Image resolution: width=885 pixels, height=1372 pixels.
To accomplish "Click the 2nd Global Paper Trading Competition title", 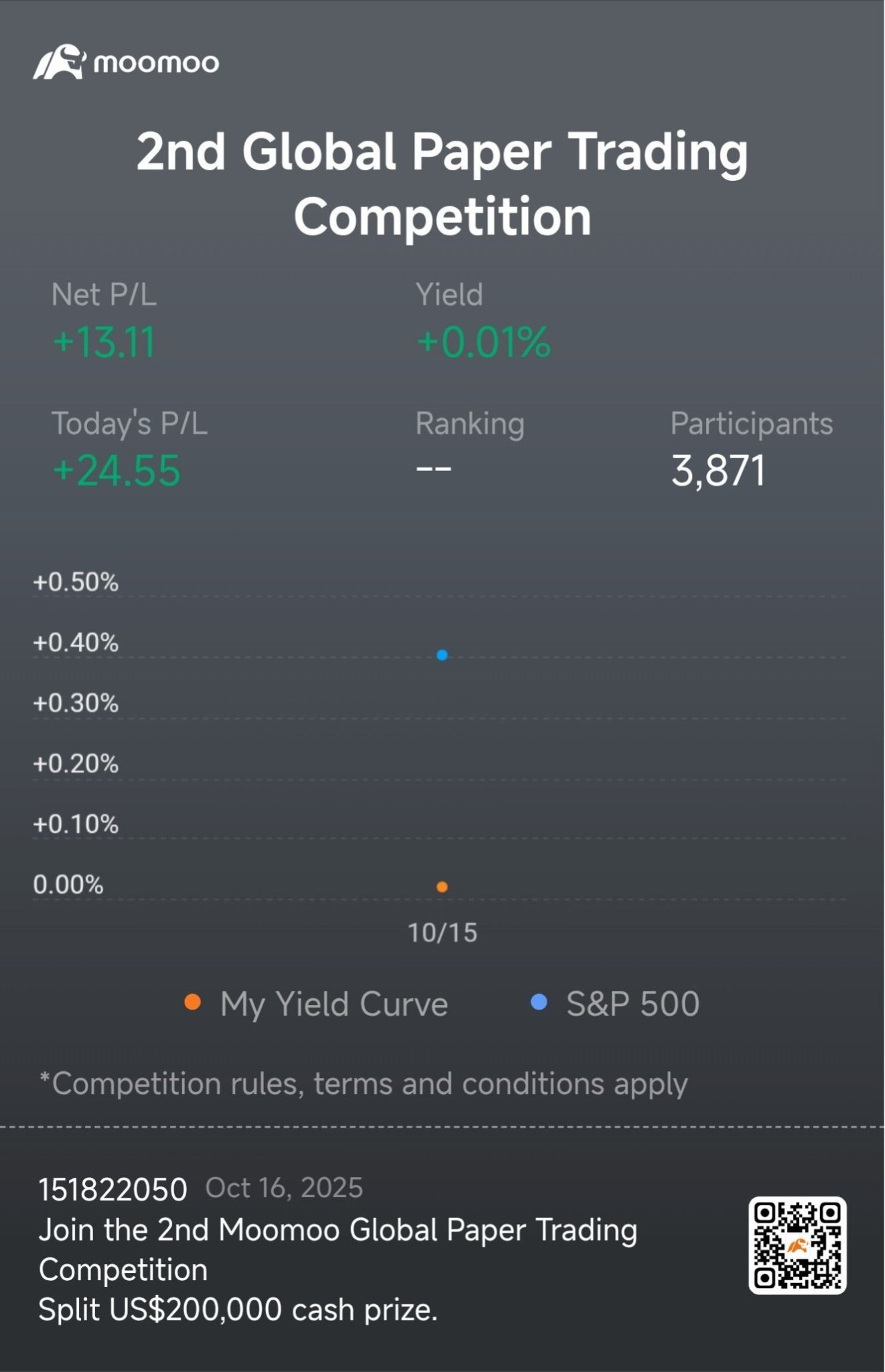I will (x=442, y=184).
